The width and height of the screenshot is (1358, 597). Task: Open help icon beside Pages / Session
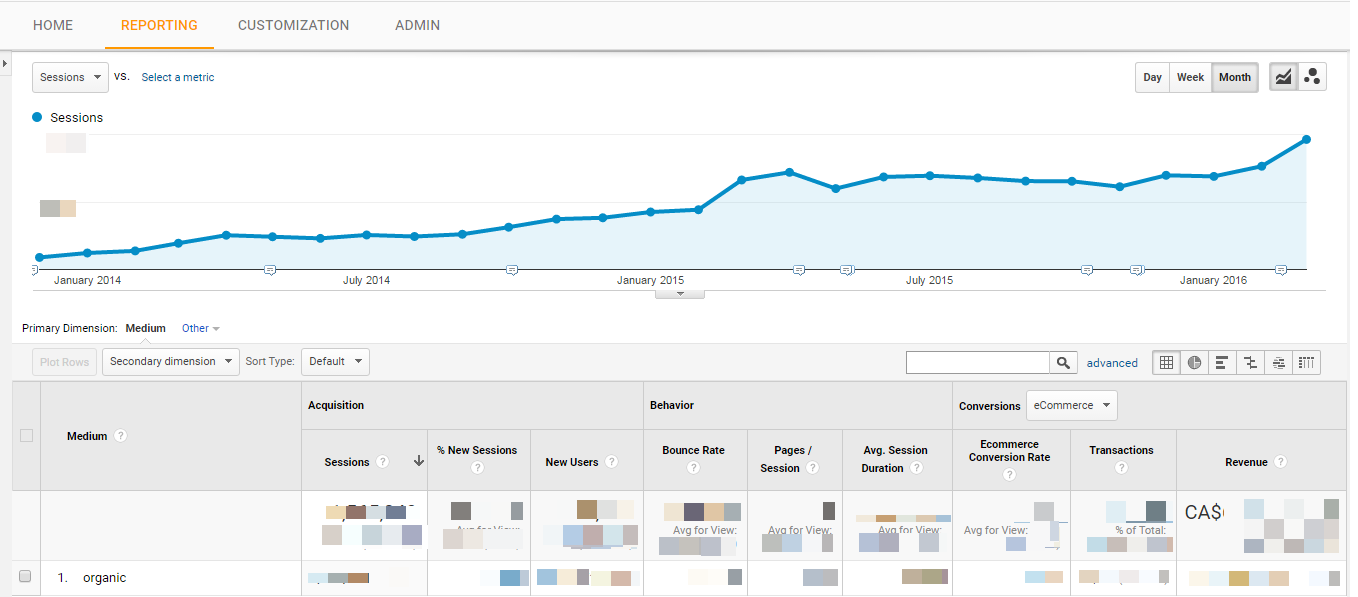coord(812,468)
